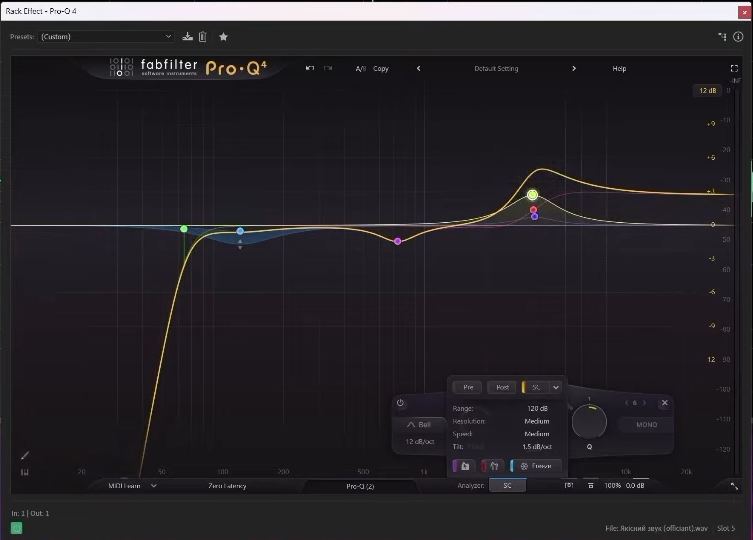Viewport: 753px width, 540px height.
Task: Select the blue dynamic band node
Action: pos(240,231)
